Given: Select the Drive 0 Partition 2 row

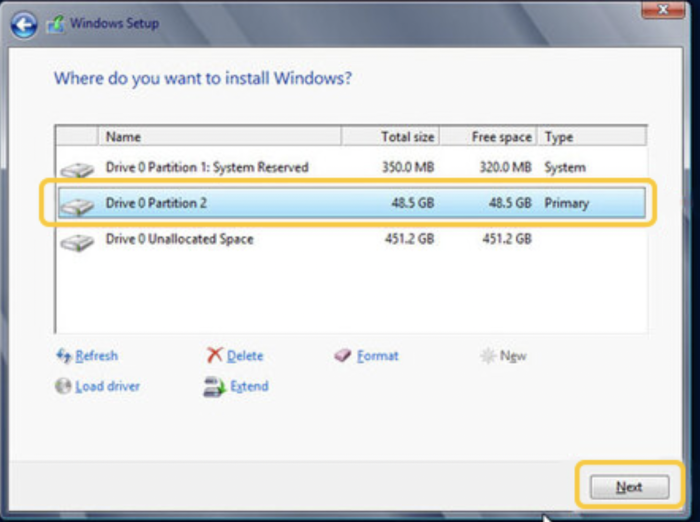Looking at the screenshot, I should [x=351, y=203].
